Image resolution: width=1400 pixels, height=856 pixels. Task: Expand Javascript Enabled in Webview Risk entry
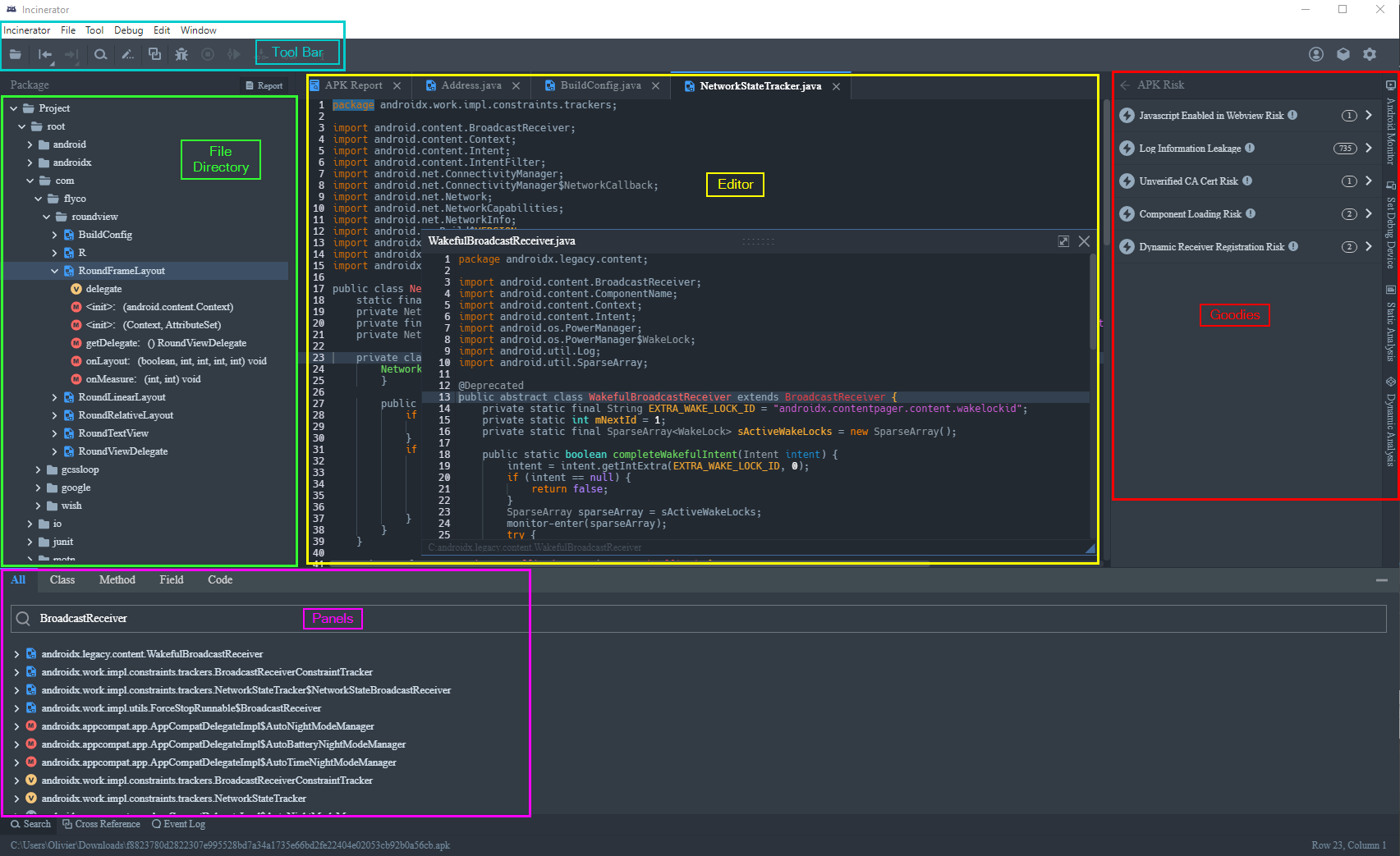[1369, 116]
